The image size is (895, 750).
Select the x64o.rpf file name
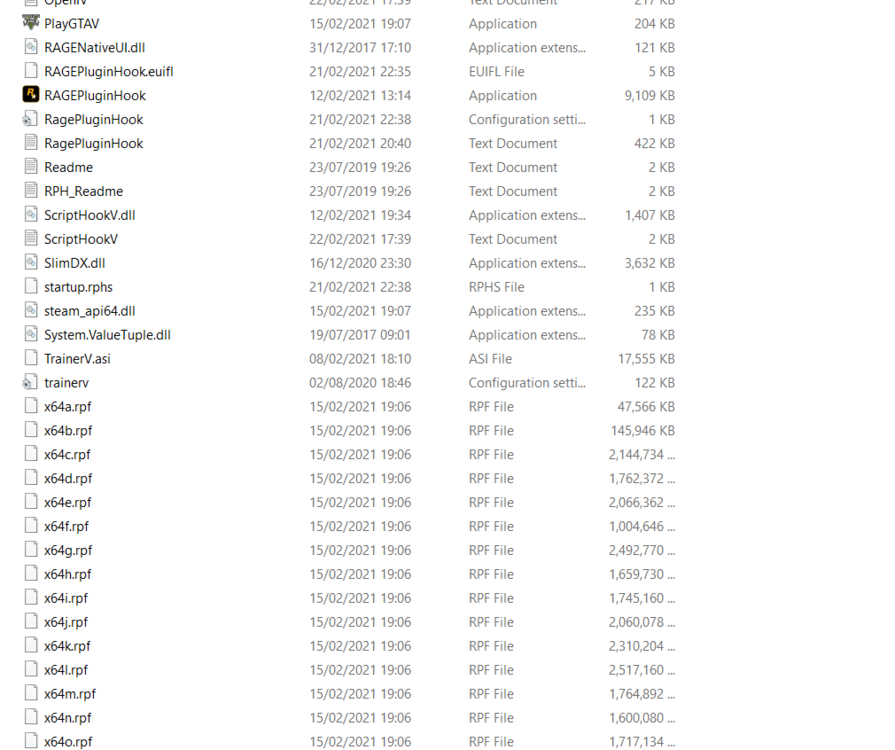click(x=68, y=741)
